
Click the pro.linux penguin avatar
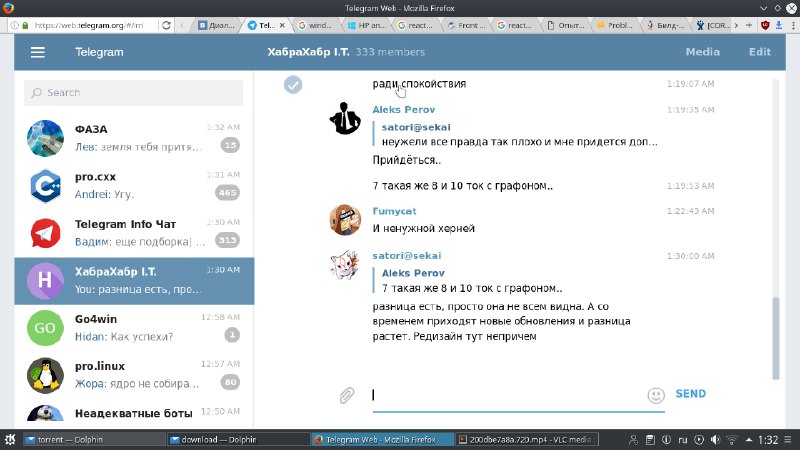[x=45, y=376]
